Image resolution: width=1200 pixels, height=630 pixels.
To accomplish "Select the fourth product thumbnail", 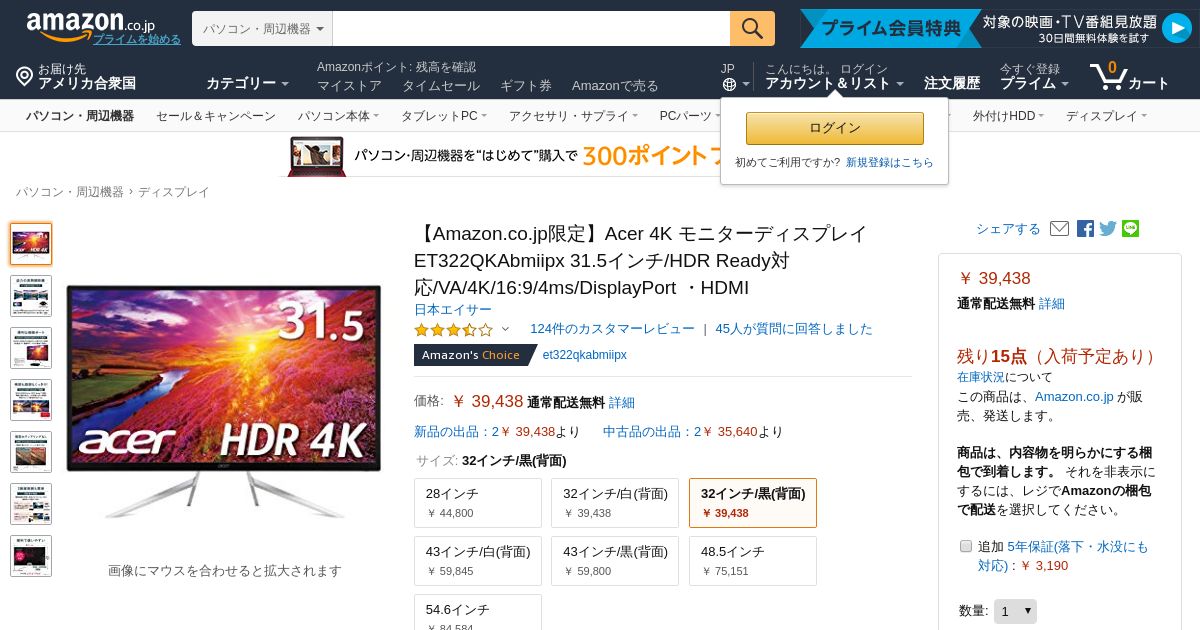I will tap(31, 400).
